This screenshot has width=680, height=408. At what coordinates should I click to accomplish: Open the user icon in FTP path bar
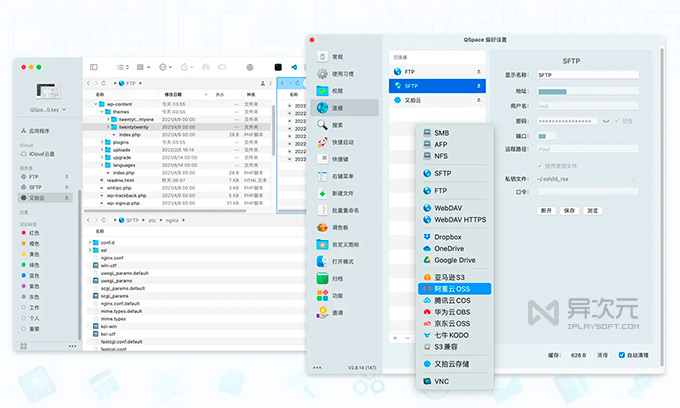[x=262, y=83]
